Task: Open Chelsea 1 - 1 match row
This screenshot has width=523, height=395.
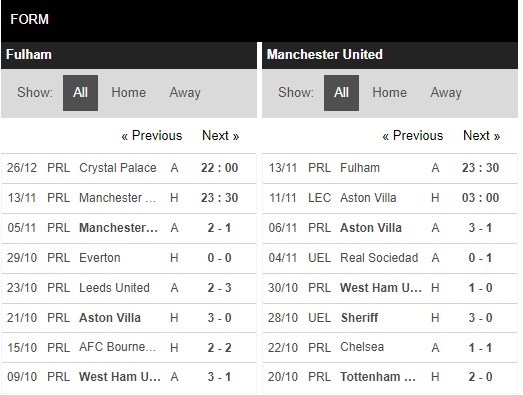Action: click(x=390, y=348)
